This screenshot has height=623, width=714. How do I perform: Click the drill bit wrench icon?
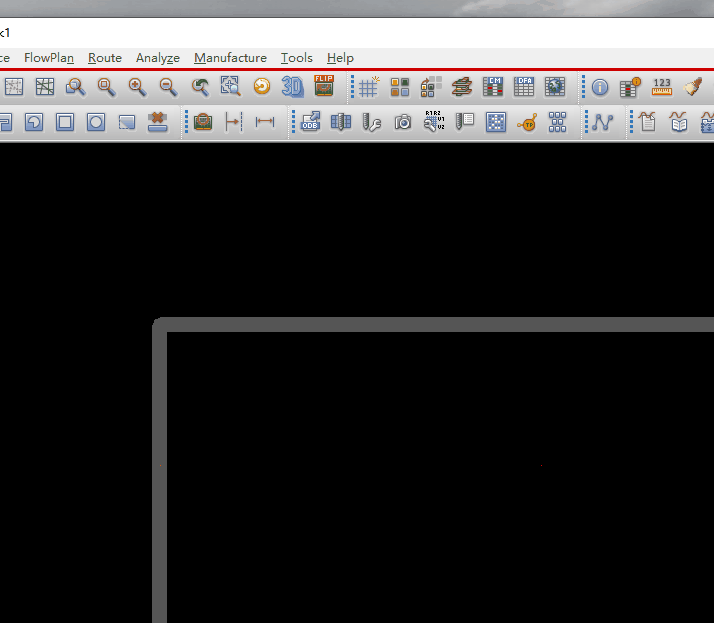pyautogui.click(x=372, y=122)
